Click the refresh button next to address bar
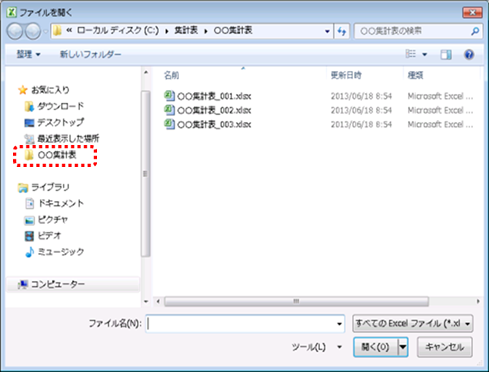The height and width of the screenshot is (372, 489). (342, 31)
